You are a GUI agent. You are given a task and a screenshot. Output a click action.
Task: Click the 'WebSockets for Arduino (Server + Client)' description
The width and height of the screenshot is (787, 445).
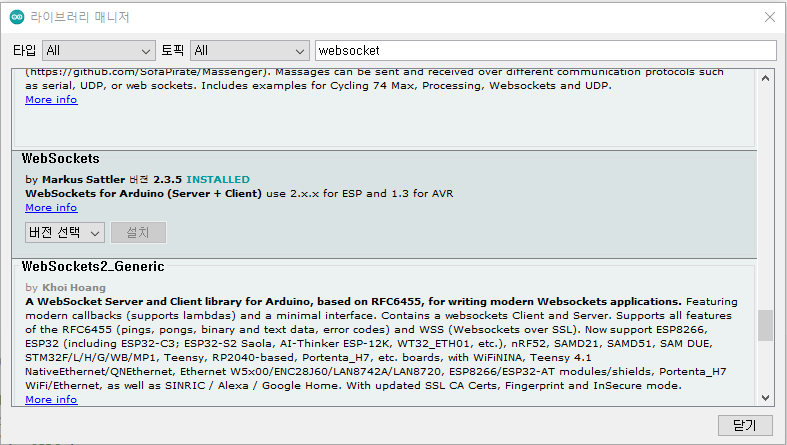point(144,194)
